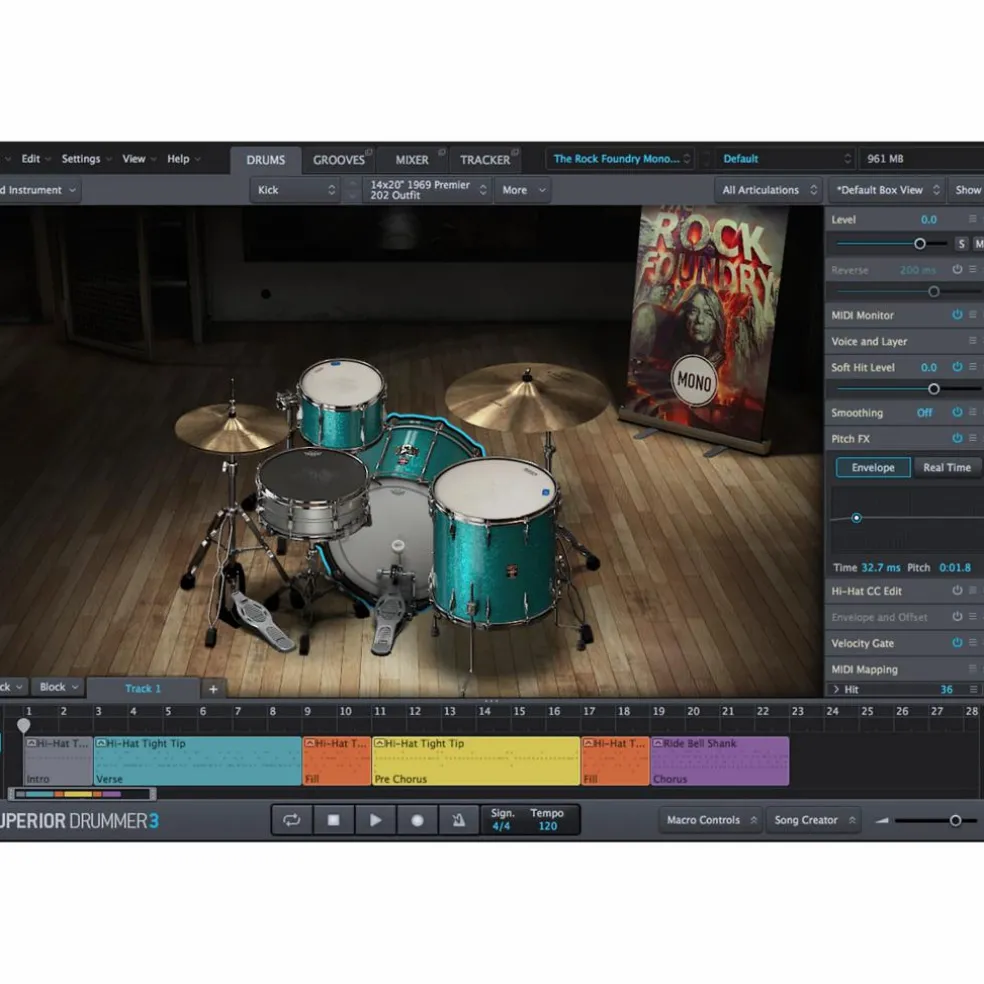This screenshot has height=984, width=984.
Task: Pop out the TRACKER tab window icon
Action: 515,152
